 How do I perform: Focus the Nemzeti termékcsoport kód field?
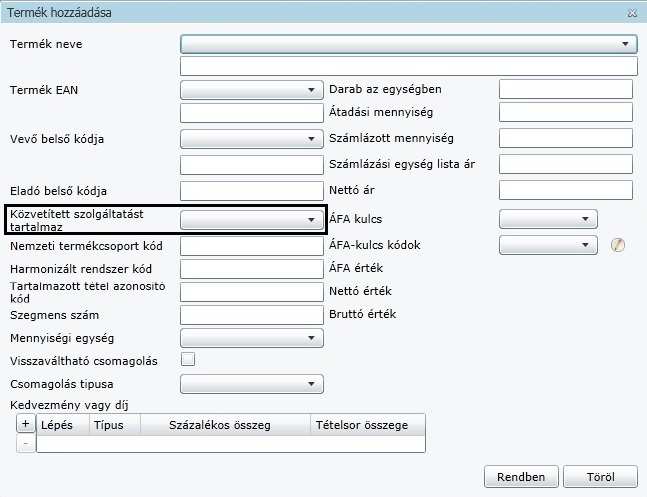[252, 246]
